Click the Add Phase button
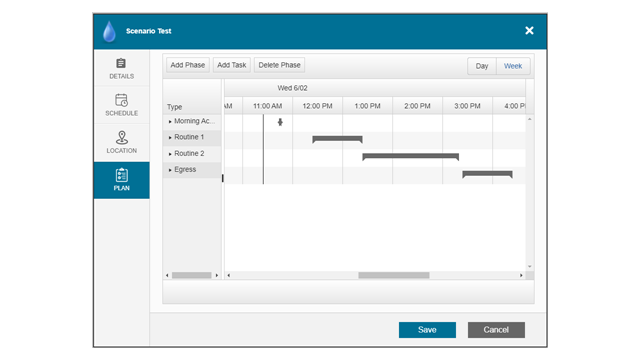 [188, 65]
